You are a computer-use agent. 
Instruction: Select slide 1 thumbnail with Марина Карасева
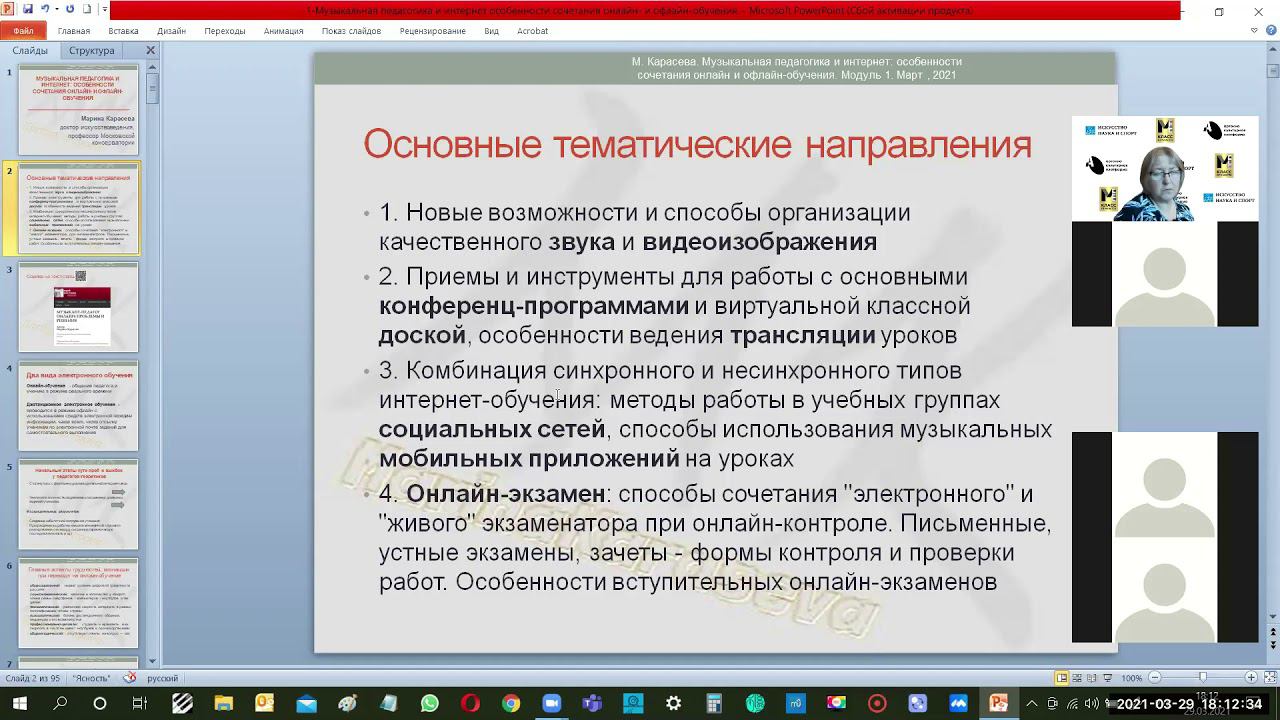78,111
